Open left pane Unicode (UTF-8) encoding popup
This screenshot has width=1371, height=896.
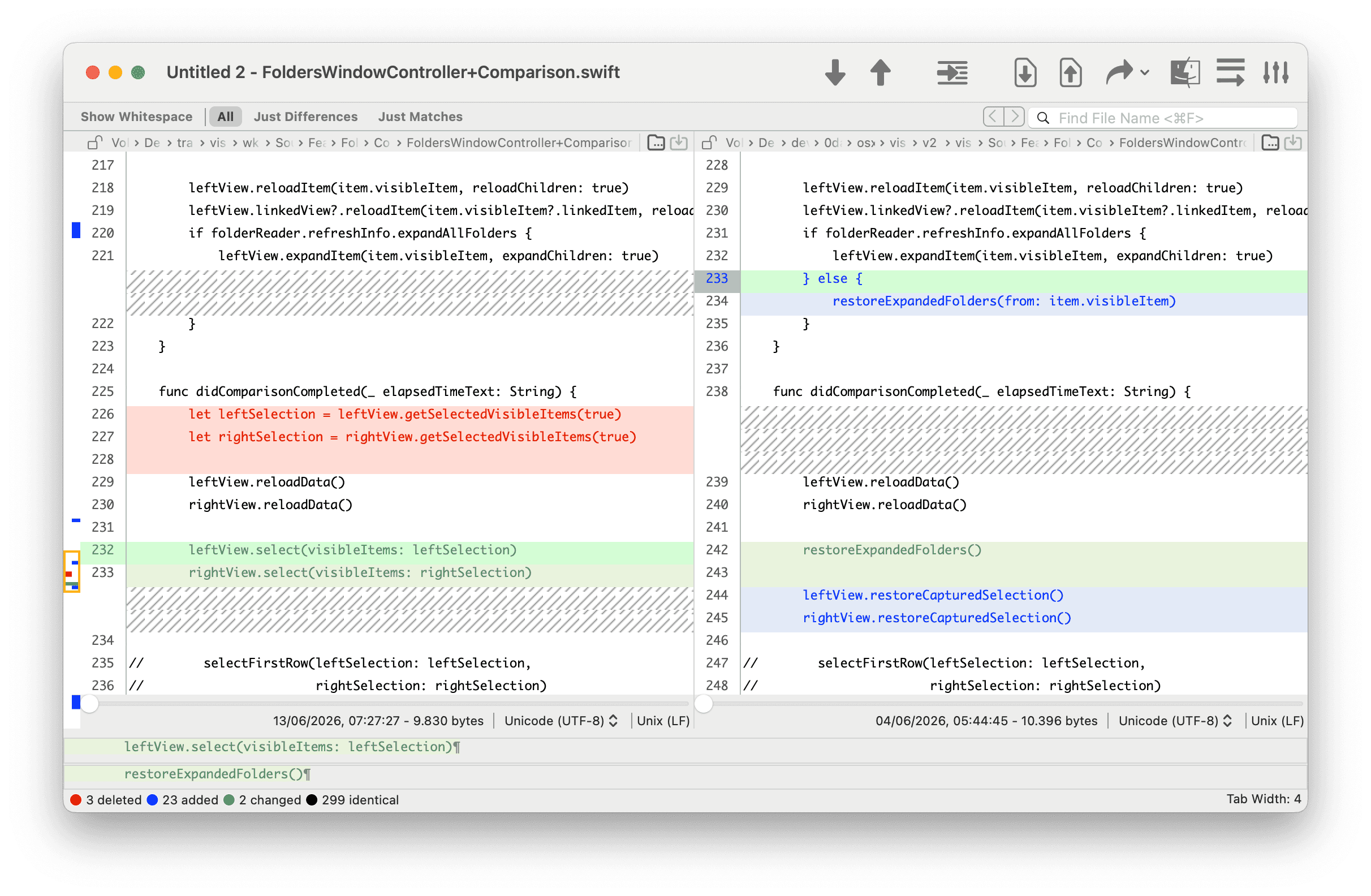pos(561,721)
